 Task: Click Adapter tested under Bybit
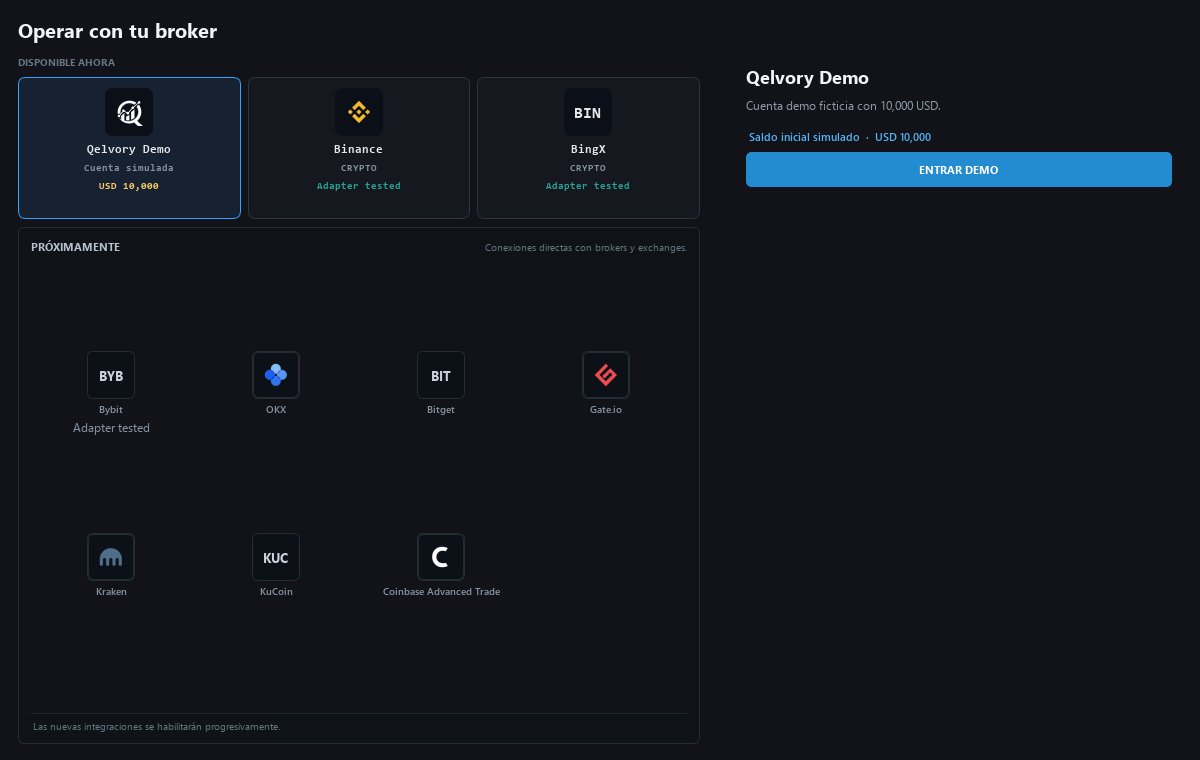pyautogui.click(x=111, y=428)
